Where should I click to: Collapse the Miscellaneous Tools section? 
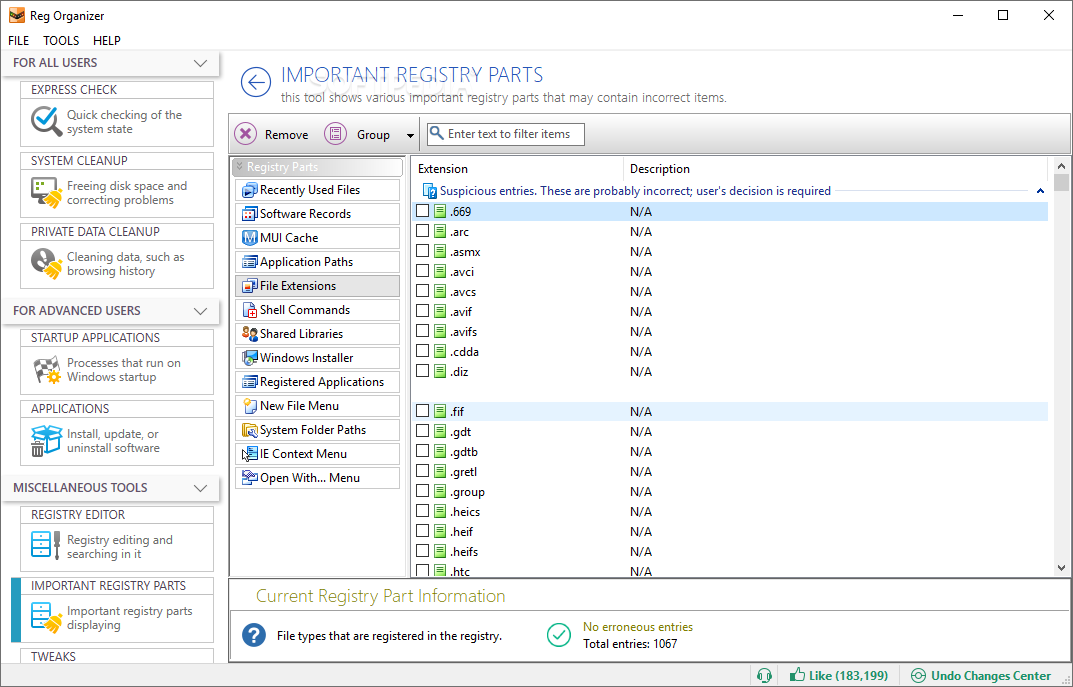201,489
